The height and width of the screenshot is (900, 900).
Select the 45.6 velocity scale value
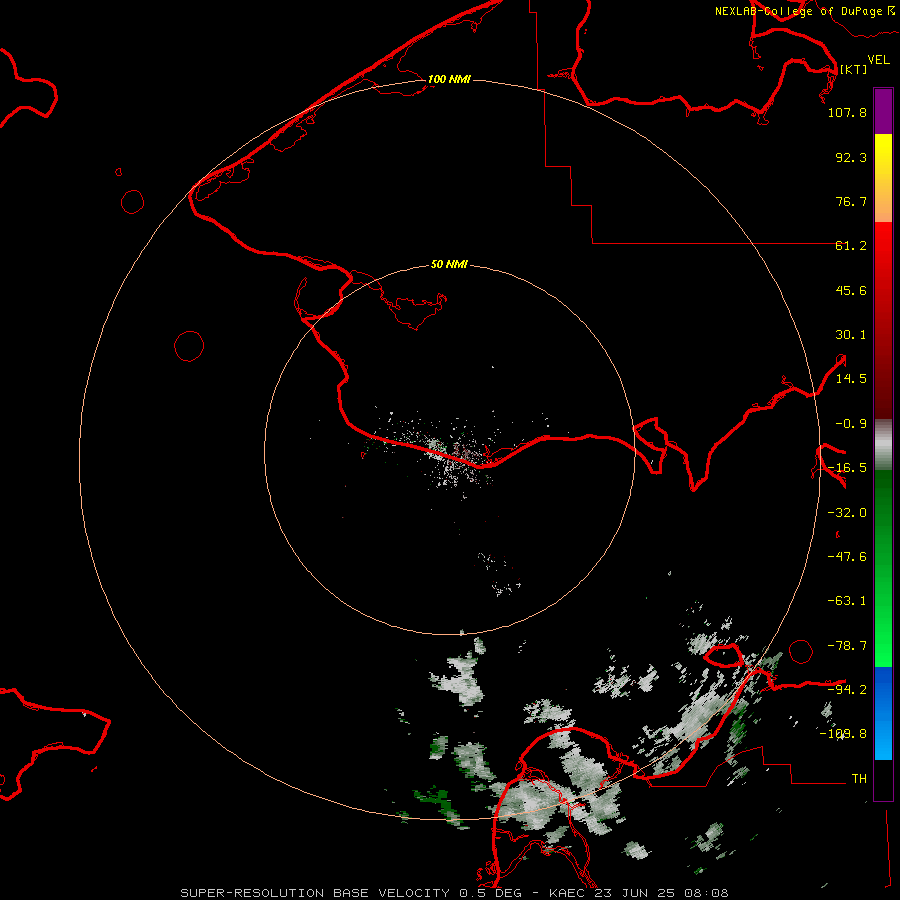click(851, 290)
